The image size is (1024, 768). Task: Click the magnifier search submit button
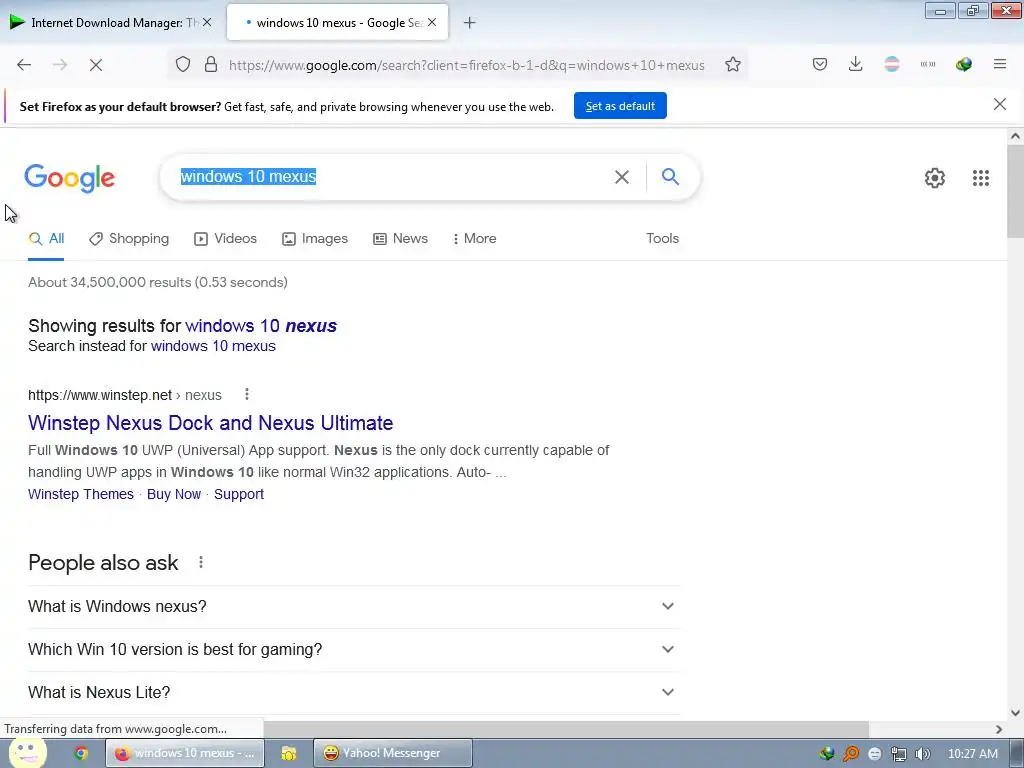[x=670, y=176]
